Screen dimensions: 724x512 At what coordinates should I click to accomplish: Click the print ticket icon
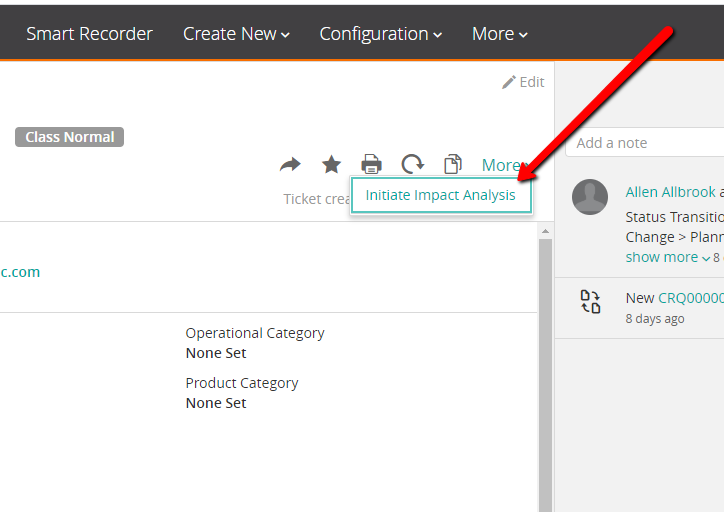pyautogui.click(x=371, y=164)
